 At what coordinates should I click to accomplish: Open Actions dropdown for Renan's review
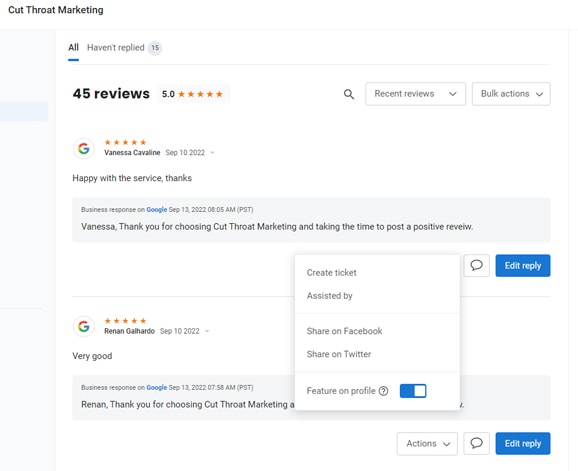tap(427, 443)
